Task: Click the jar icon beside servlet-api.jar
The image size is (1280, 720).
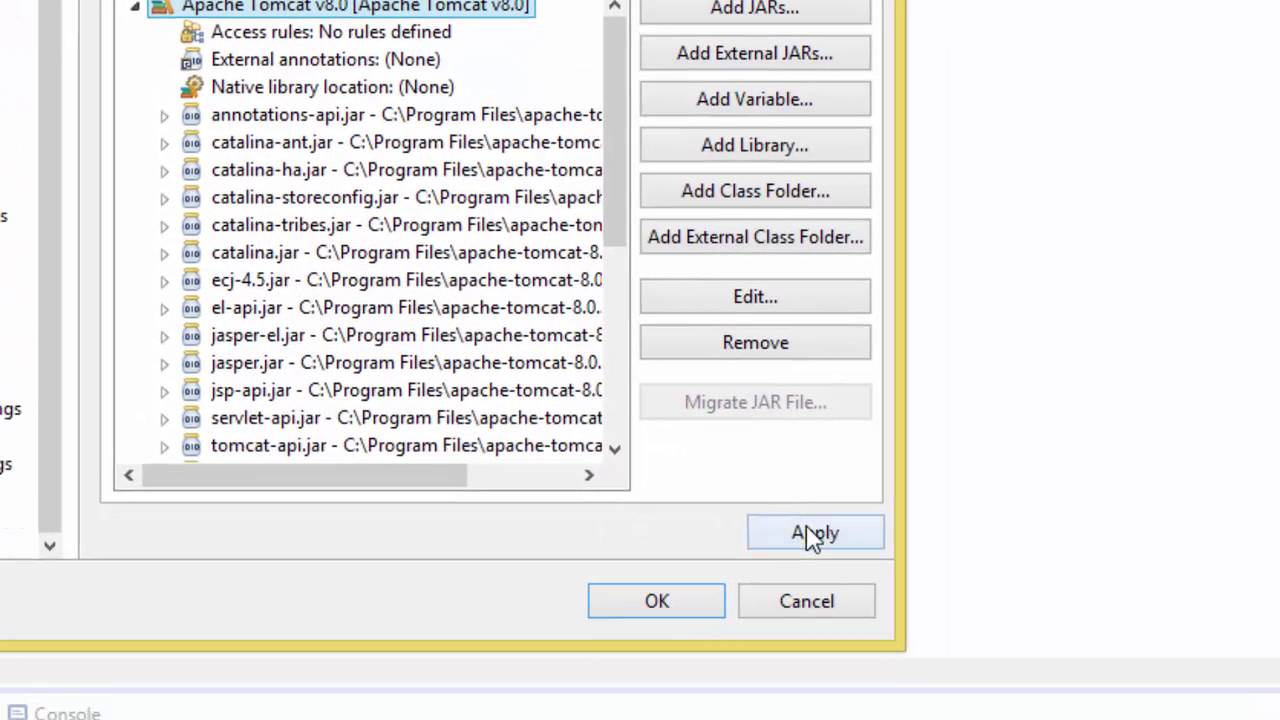Action: [x=191, y=418]
